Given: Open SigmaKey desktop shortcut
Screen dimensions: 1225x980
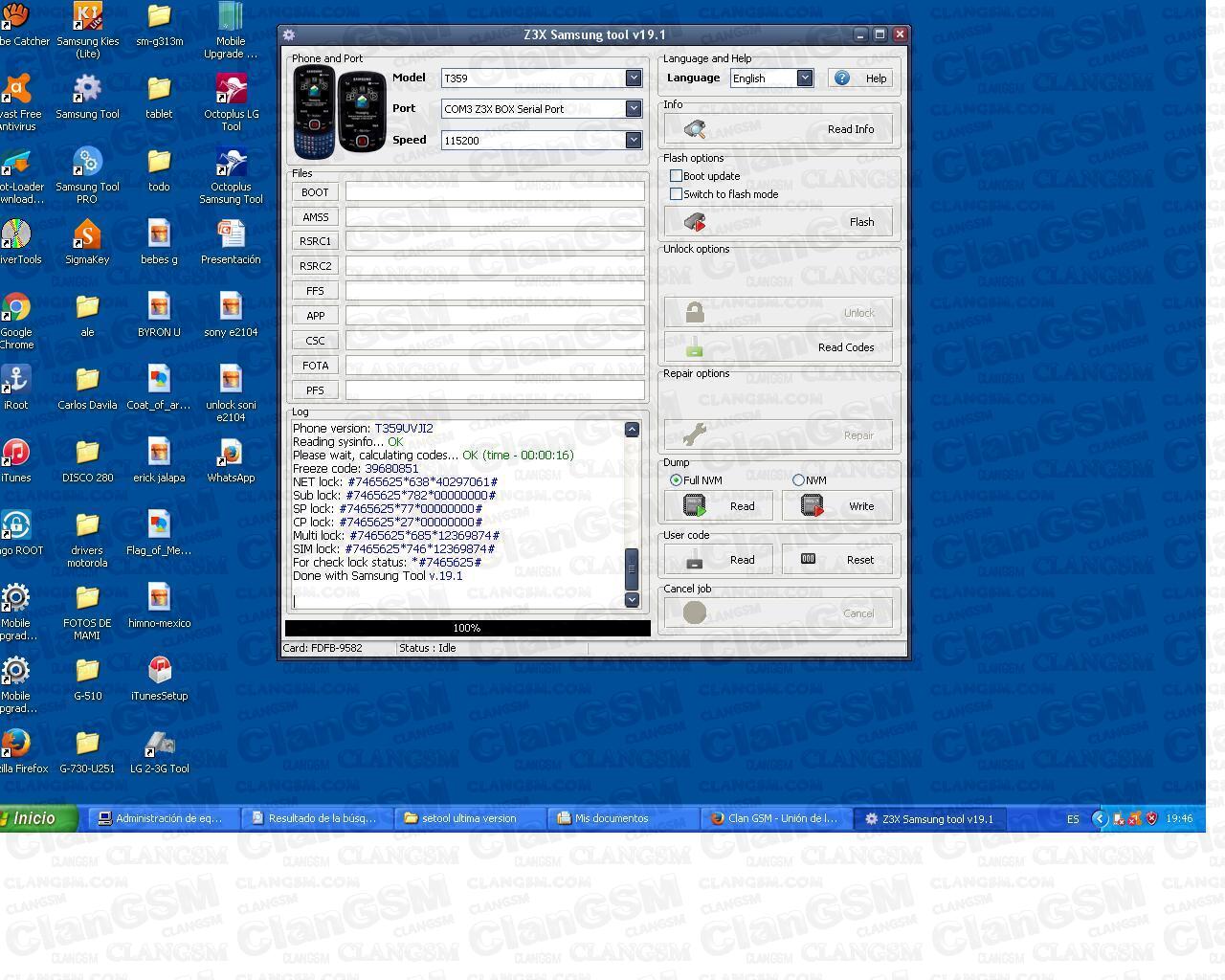Looking at the screenshot, I should (87, 241).
